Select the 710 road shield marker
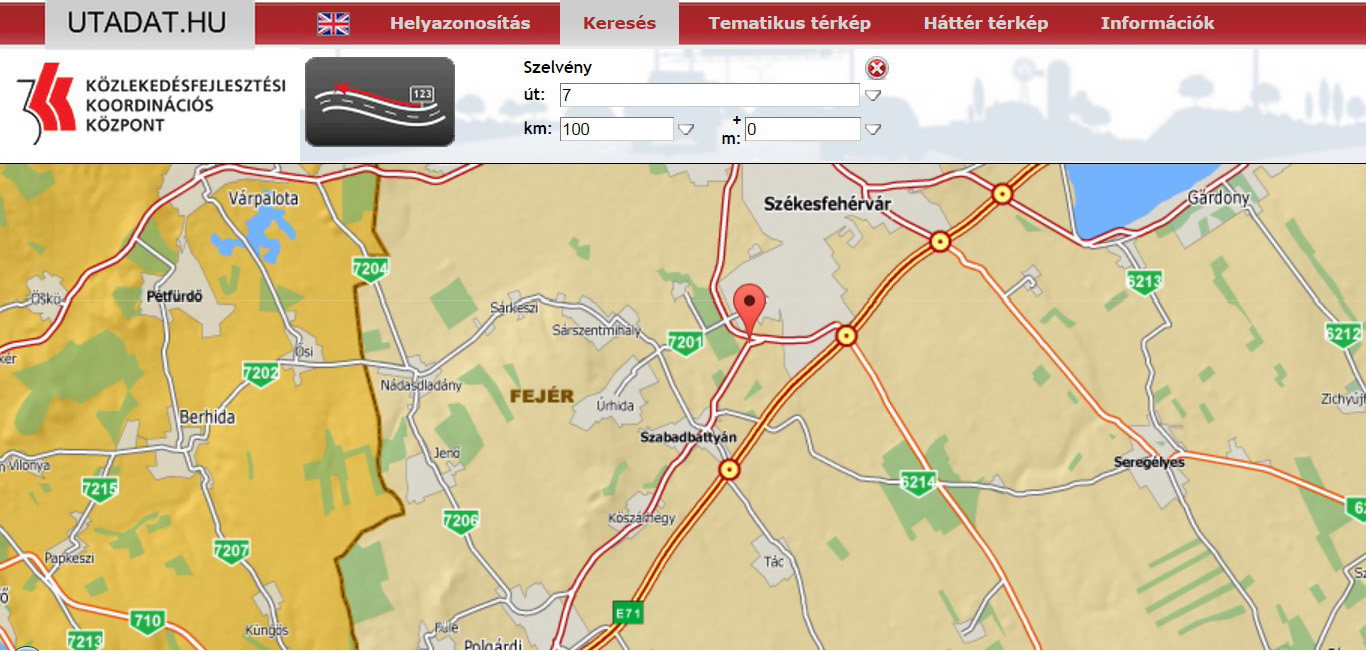The image size is (1366, 651). 147,621
